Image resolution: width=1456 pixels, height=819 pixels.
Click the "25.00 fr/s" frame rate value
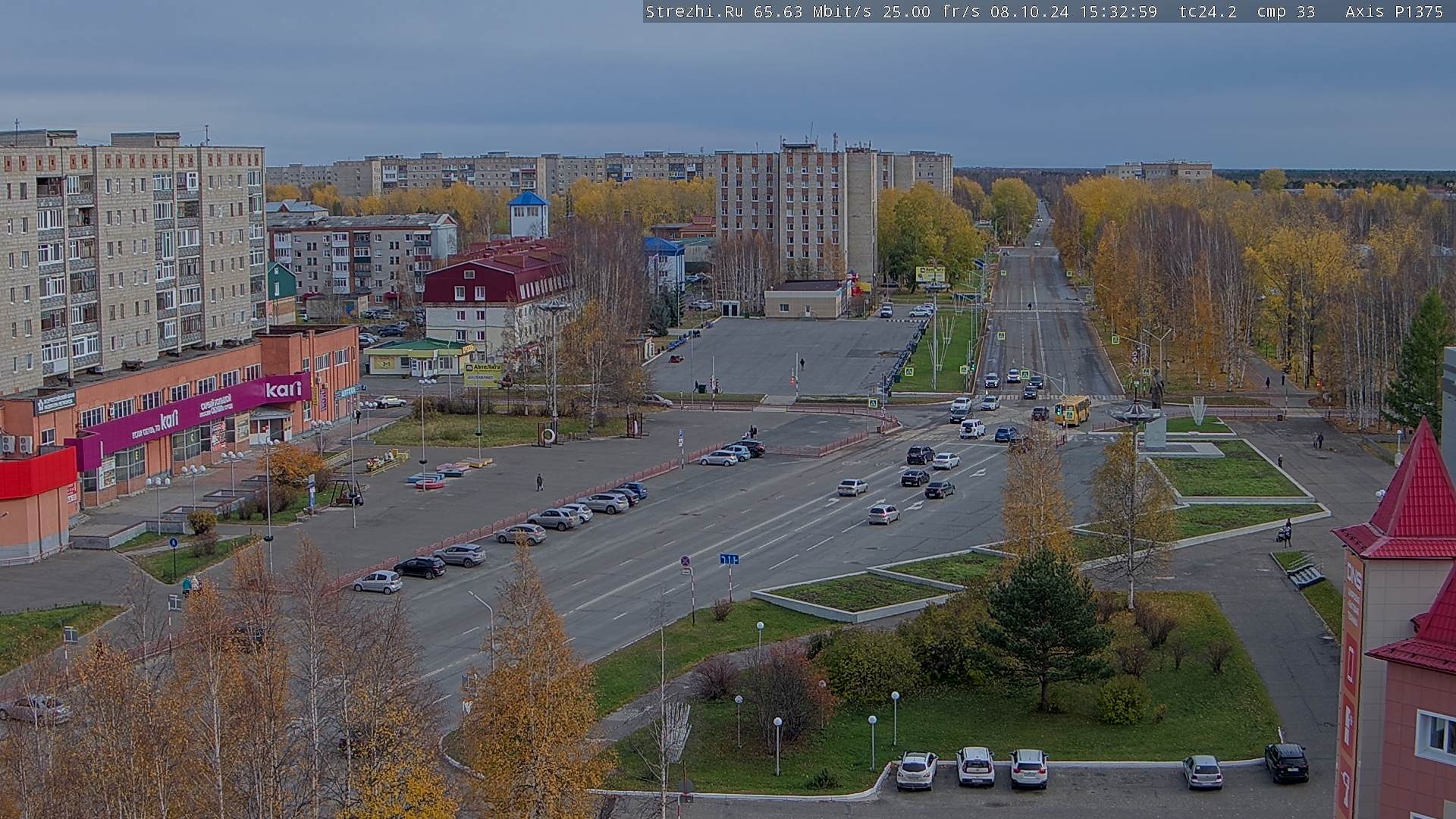click(932, 11)
